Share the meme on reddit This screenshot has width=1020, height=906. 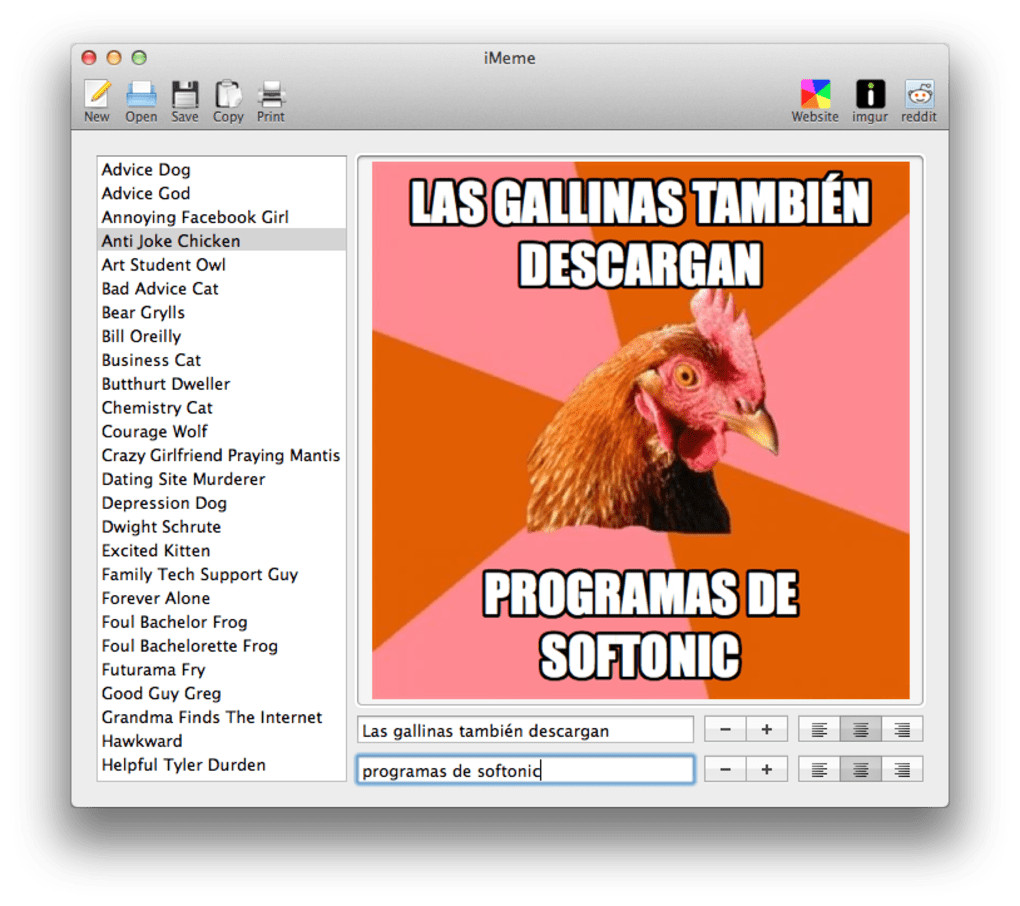pyautogui.click(x=919, y=100)
